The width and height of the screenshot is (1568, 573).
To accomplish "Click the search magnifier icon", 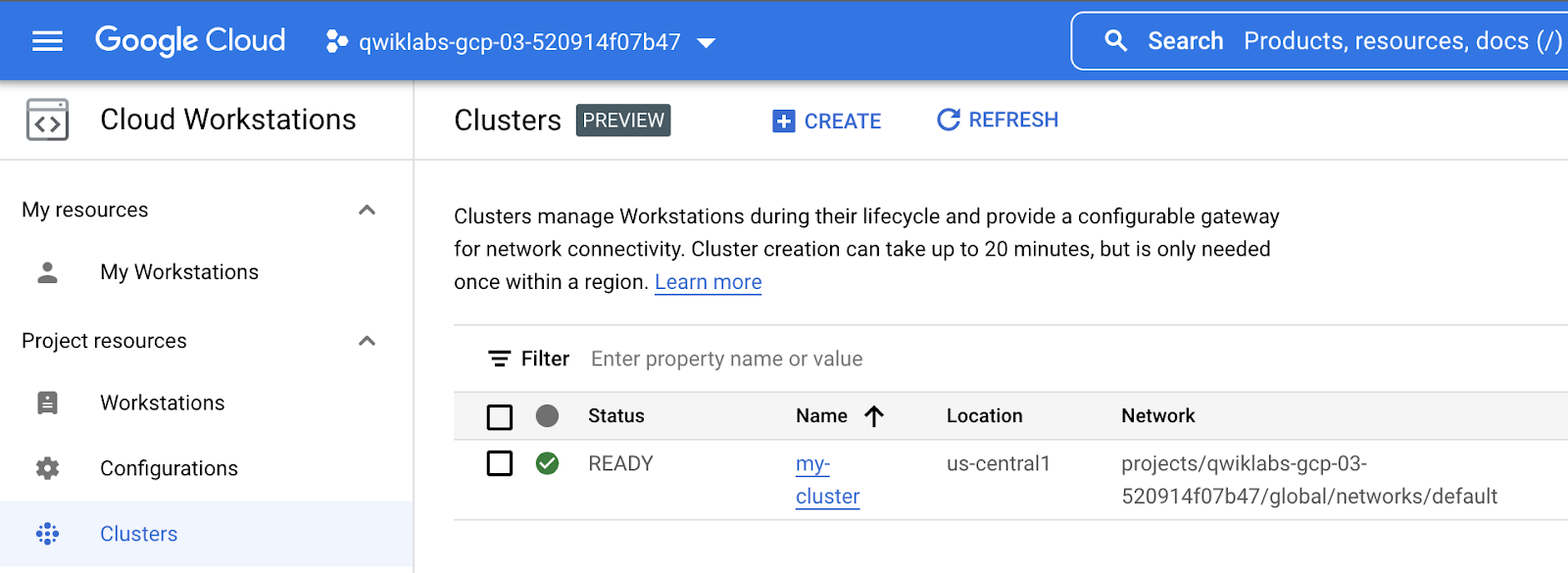I will [x=1115, y=41].
